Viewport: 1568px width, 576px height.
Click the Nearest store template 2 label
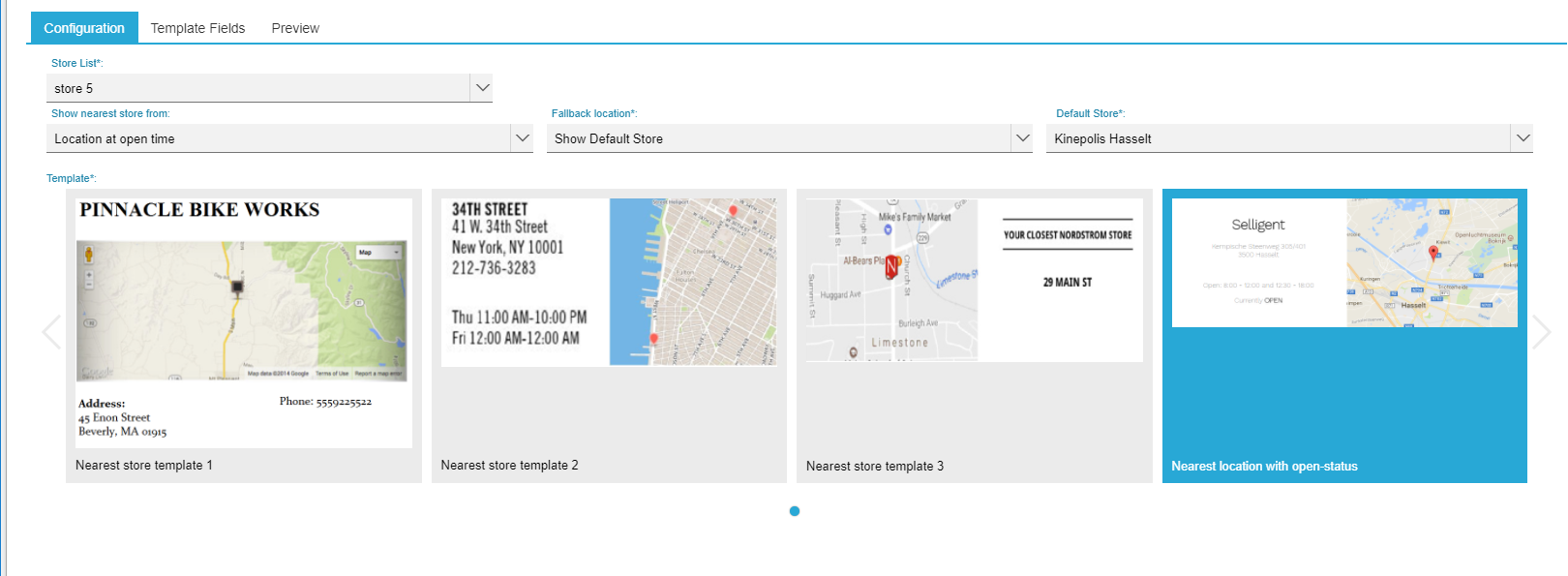coord(509,466)
